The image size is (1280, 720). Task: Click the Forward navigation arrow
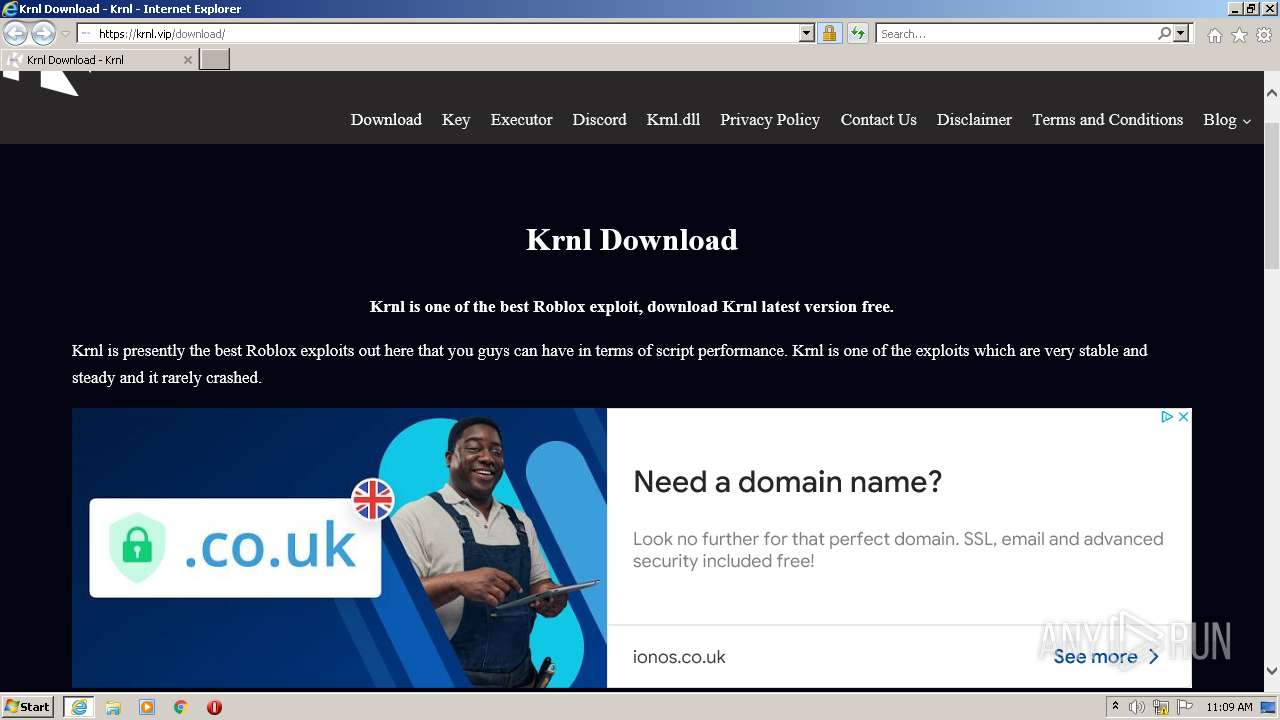(43, 34)
